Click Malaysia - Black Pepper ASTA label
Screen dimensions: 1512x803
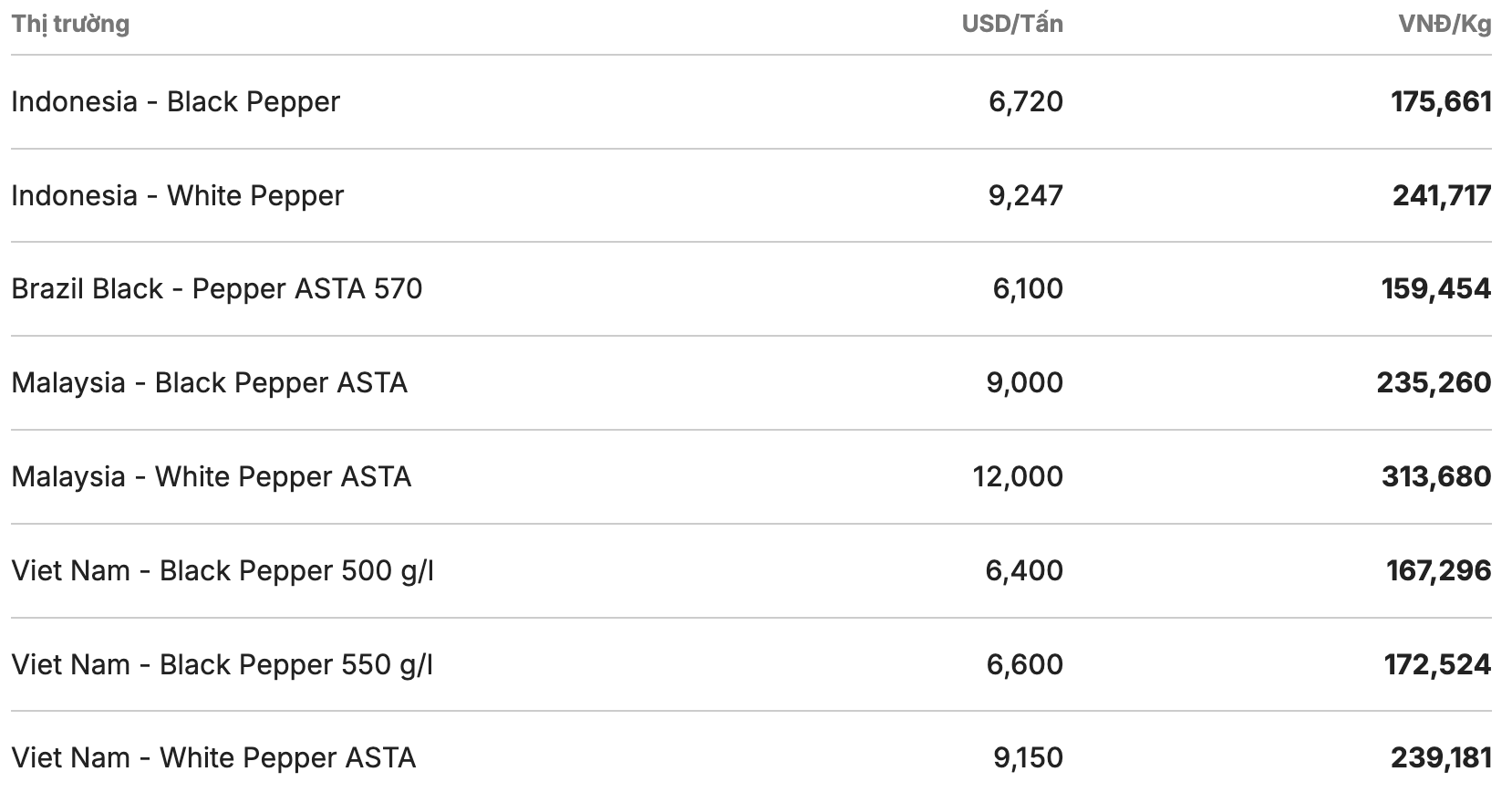pos(209,382)
